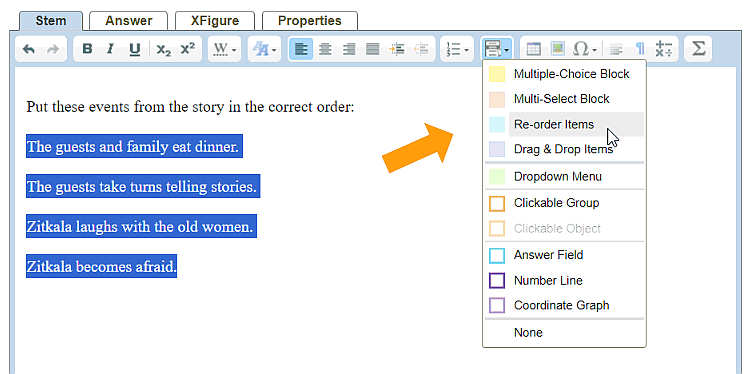Screen dimensions: 750x374
Task: Open the font style dropdown
Action: coord(265,49)
